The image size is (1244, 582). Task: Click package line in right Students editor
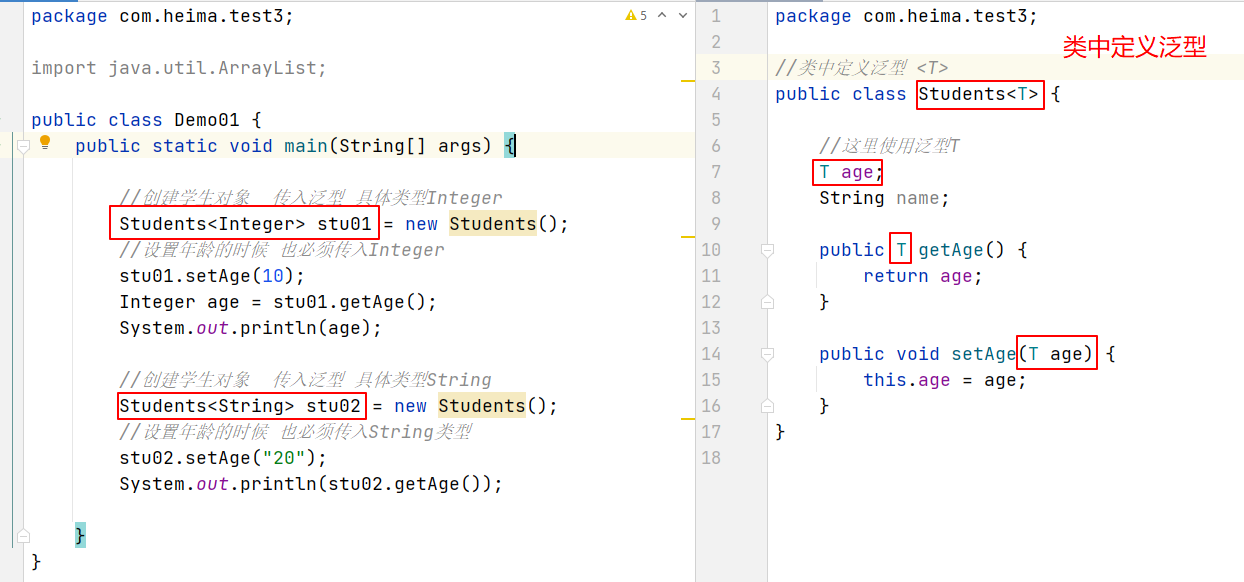point(907,16)
